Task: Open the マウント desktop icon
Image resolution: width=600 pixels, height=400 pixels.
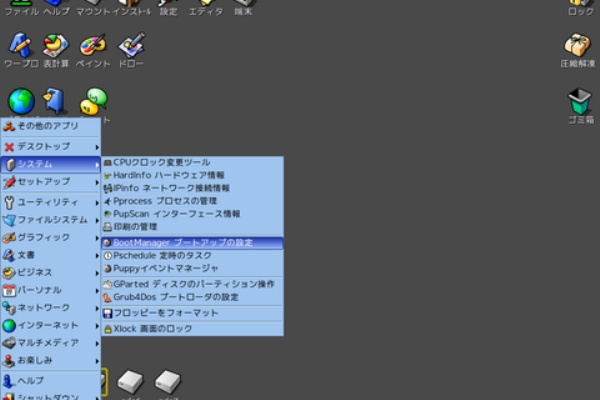Action: (93, 6)
